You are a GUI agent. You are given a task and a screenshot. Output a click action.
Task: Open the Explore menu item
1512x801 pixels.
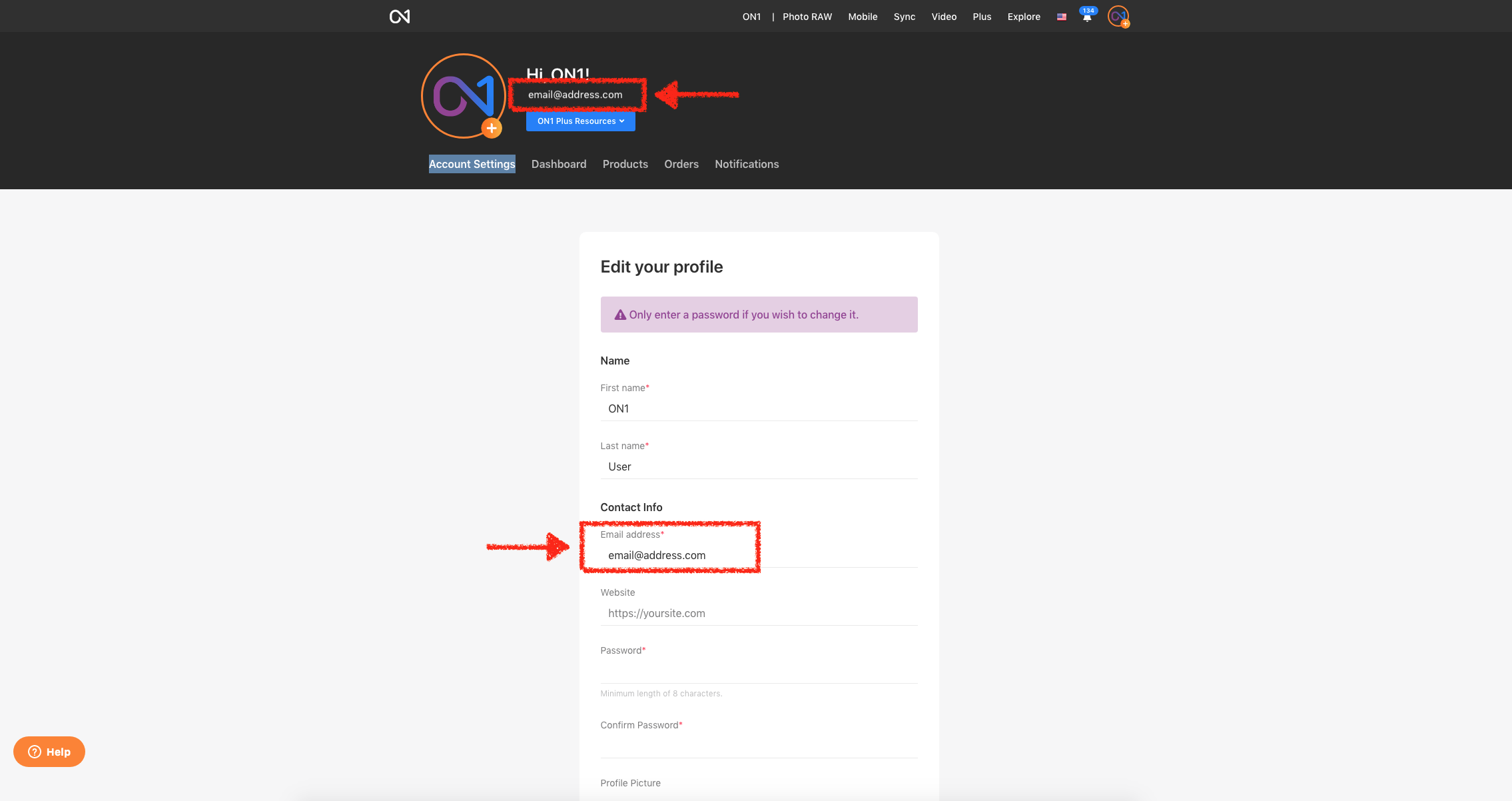(1023, 17)
